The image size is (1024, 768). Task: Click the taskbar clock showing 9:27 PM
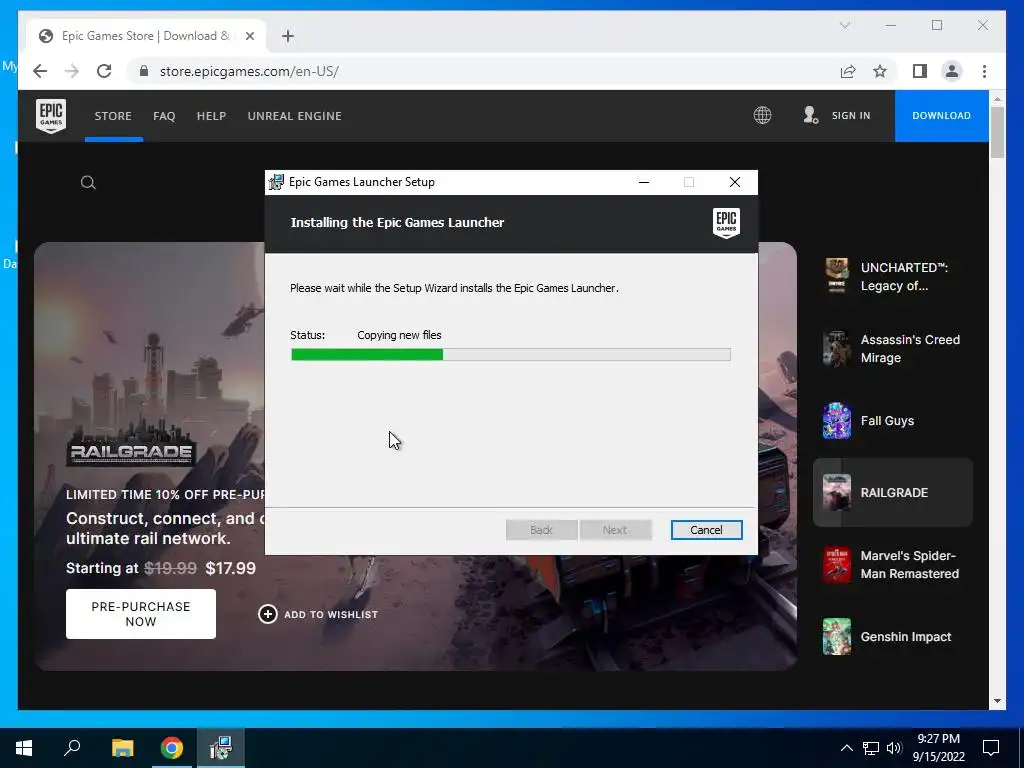[938, 739]
